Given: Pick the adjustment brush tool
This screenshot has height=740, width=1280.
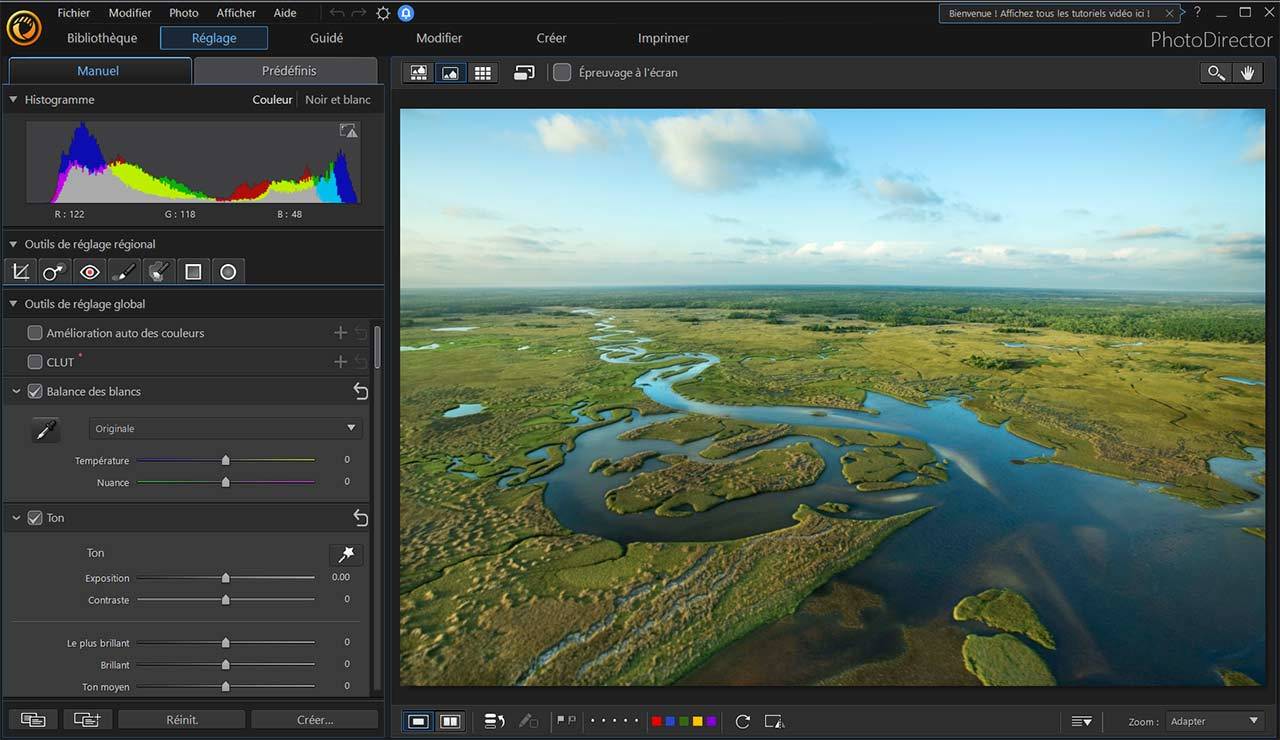Looking at the screenshot, I should [x=124, y=272].
